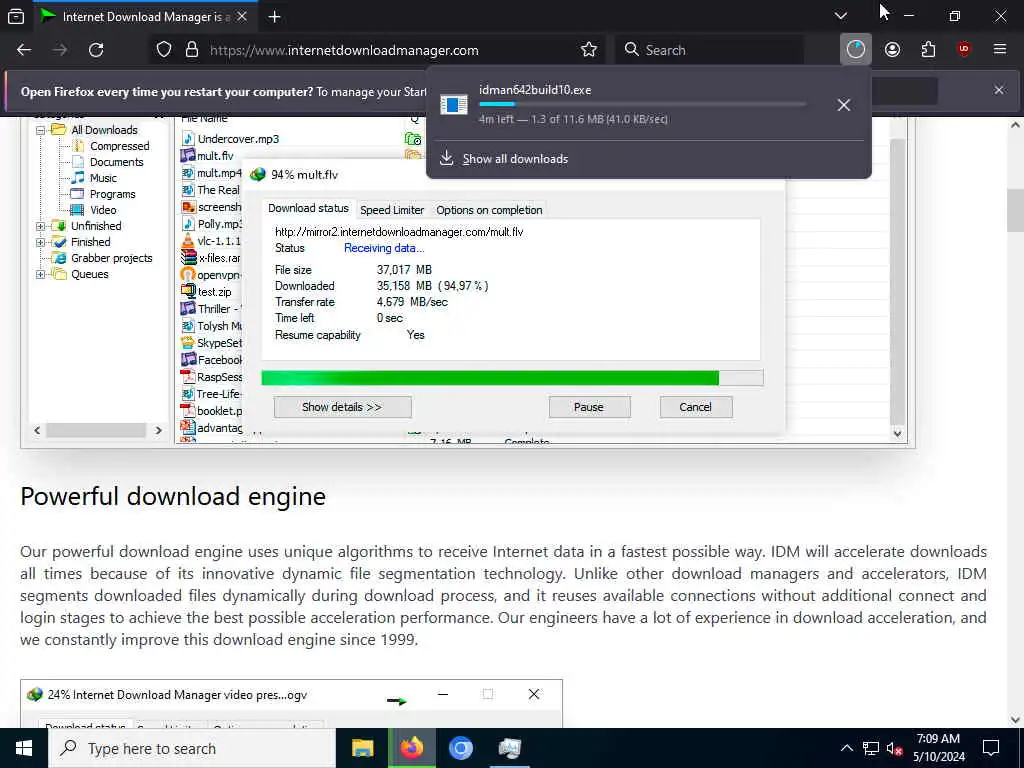
Task: Click the Type here to search box
Action: tap(192, 748)
